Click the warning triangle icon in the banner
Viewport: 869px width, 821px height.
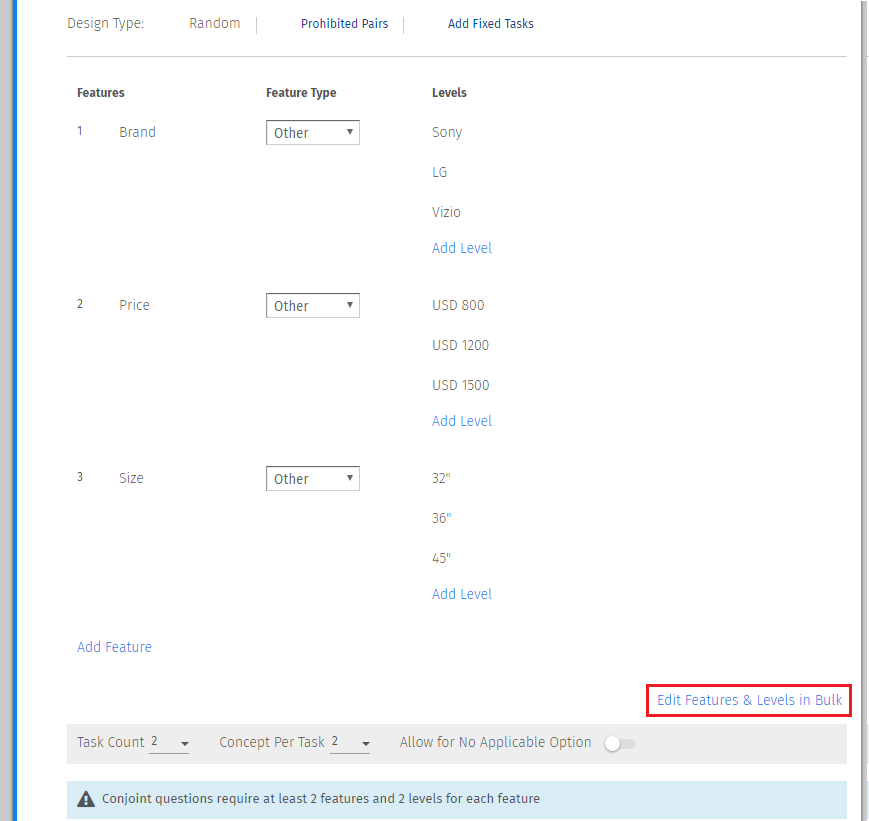pos(86,799)
